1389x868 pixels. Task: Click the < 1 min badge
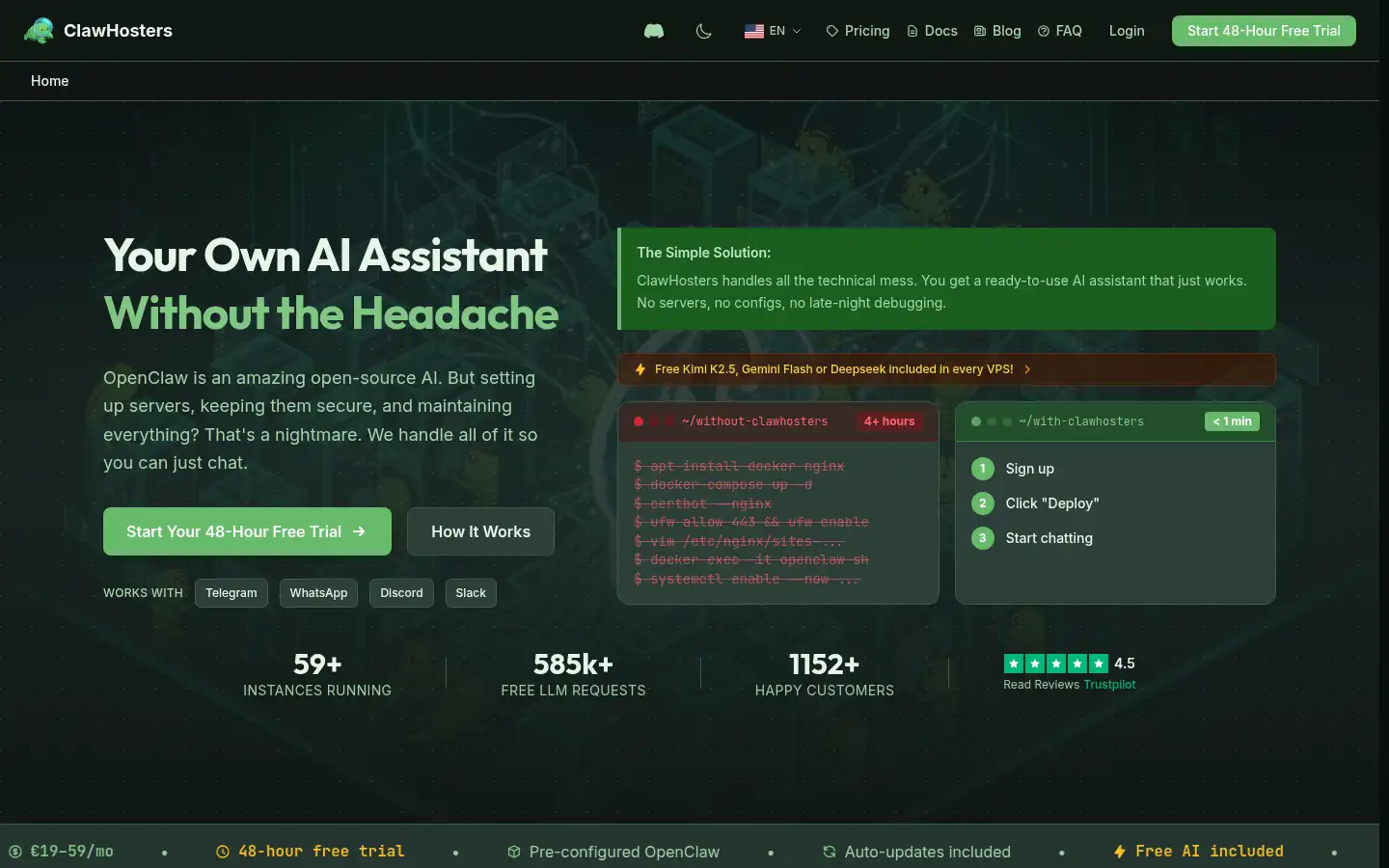point(1232,421)
